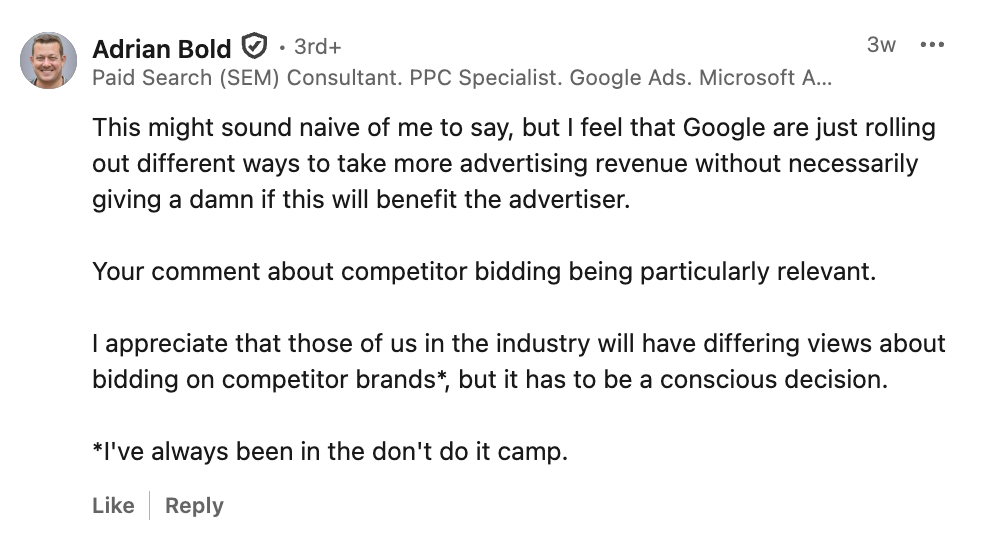Click the Adrian Bold name link
Viewport: 984px width, 538px height.
[162, 48]
